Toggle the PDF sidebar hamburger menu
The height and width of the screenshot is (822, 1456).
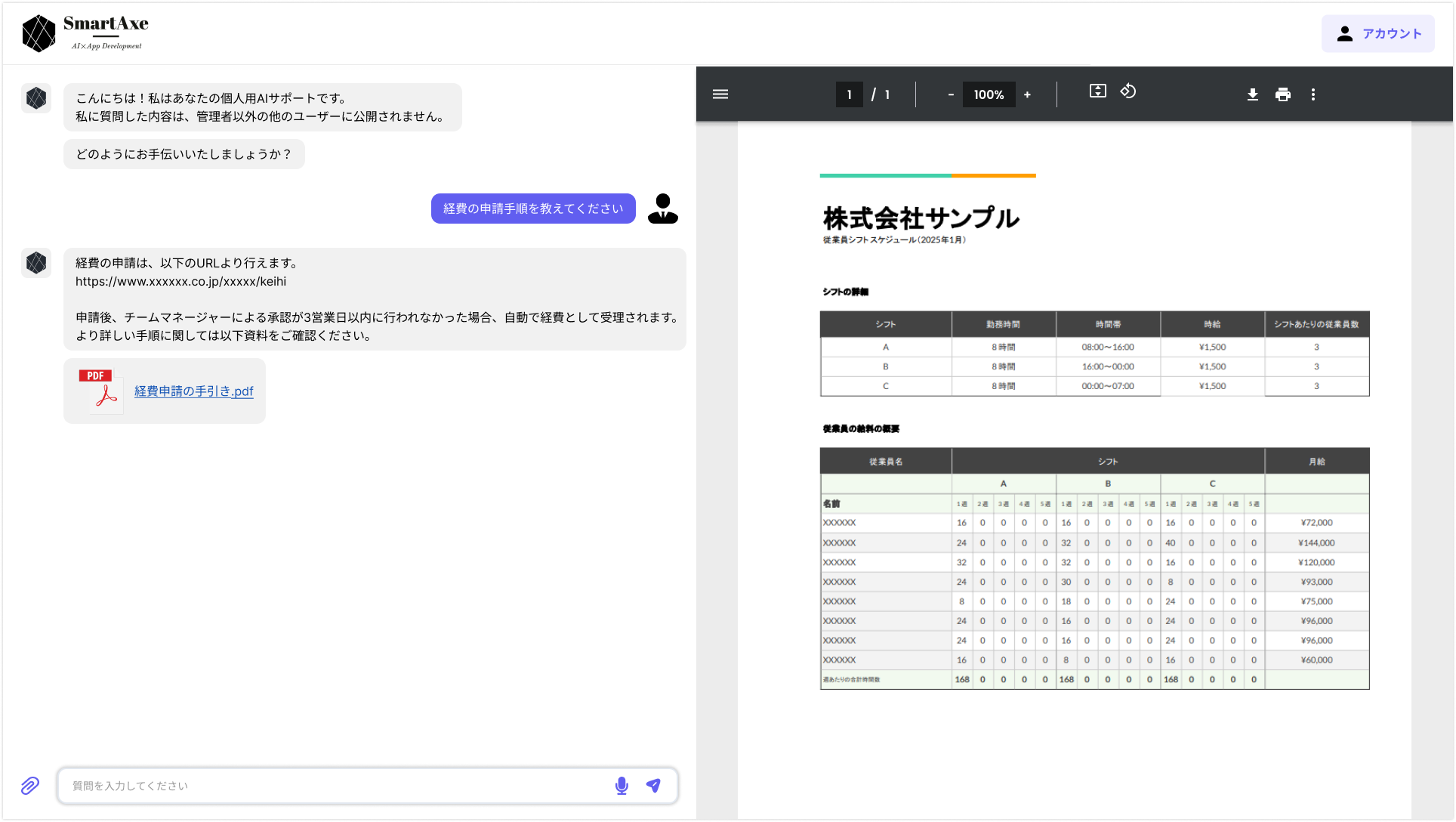[720, 94]
